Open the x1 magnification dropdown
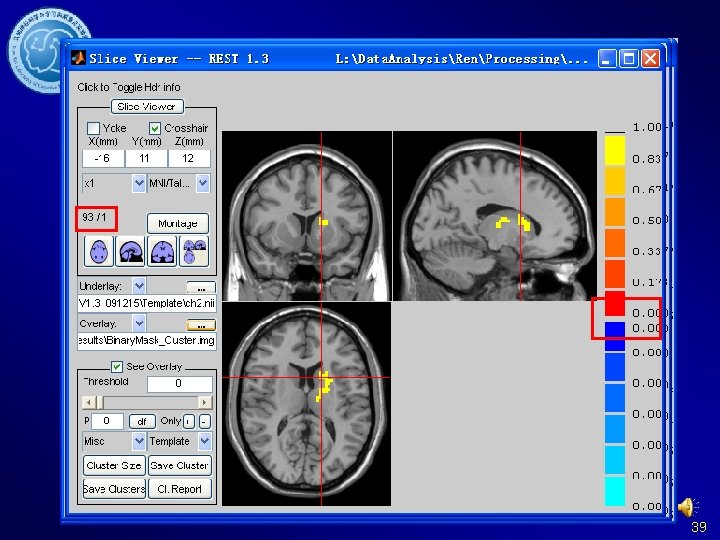720x540 pixels. pyautogui.click(x=139, y=184)
